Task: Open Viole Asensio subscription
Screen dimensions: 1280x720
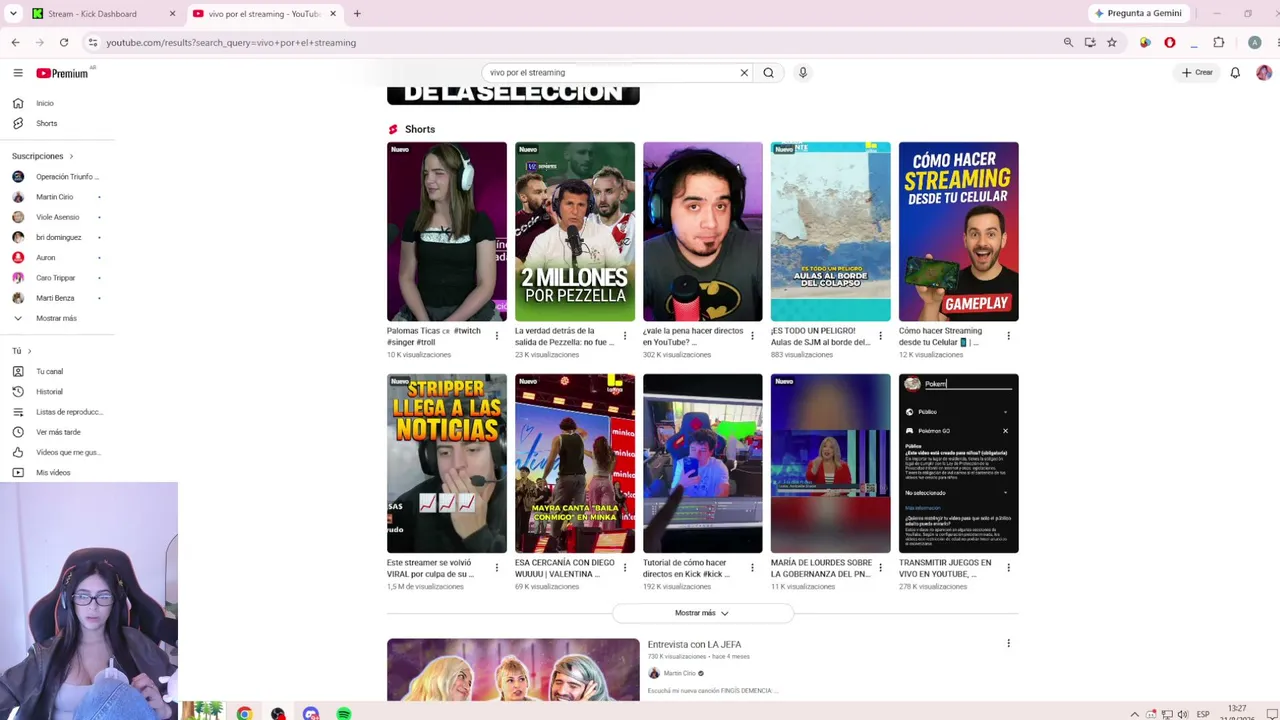Action: click(x=57, y=217)
